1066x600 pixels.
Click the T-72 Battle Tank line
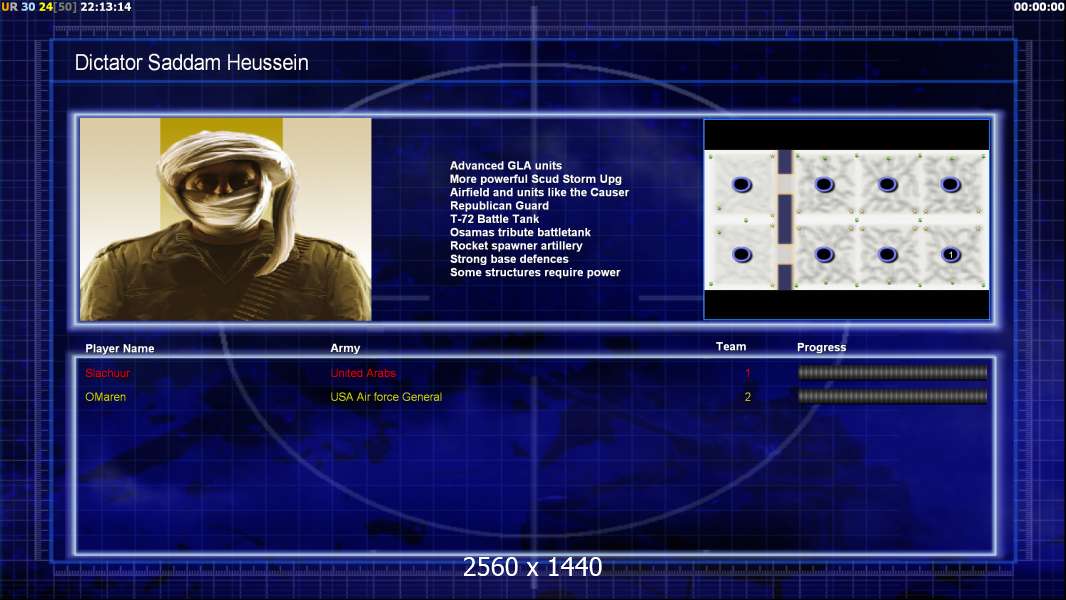pos(494,219)
